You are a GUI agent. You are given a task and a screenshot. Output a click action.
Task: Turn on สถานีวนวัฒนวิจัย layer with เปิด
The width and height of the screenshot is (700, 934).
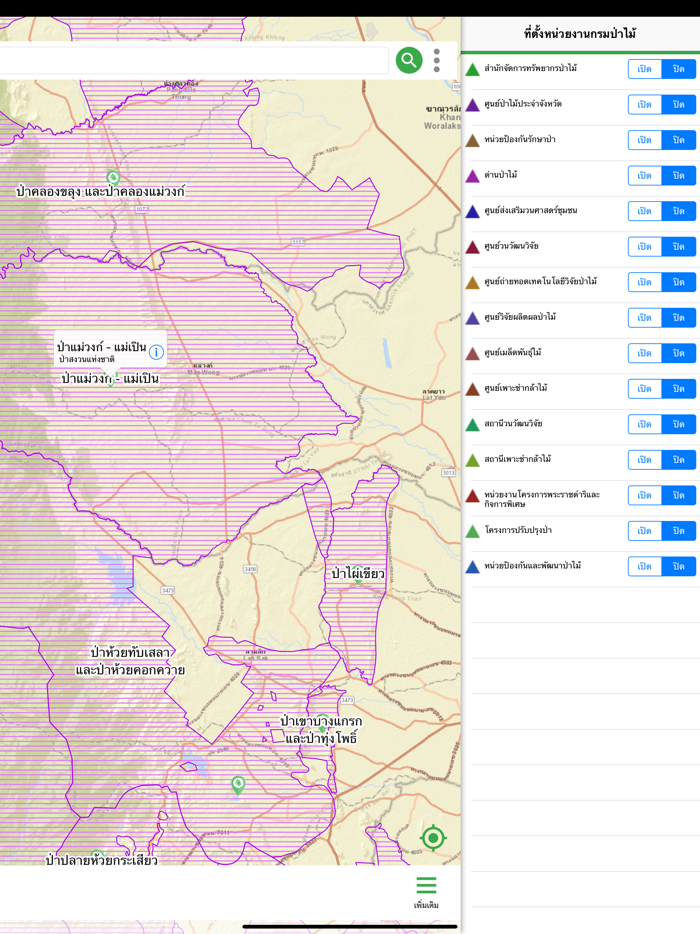click(644, 424)
